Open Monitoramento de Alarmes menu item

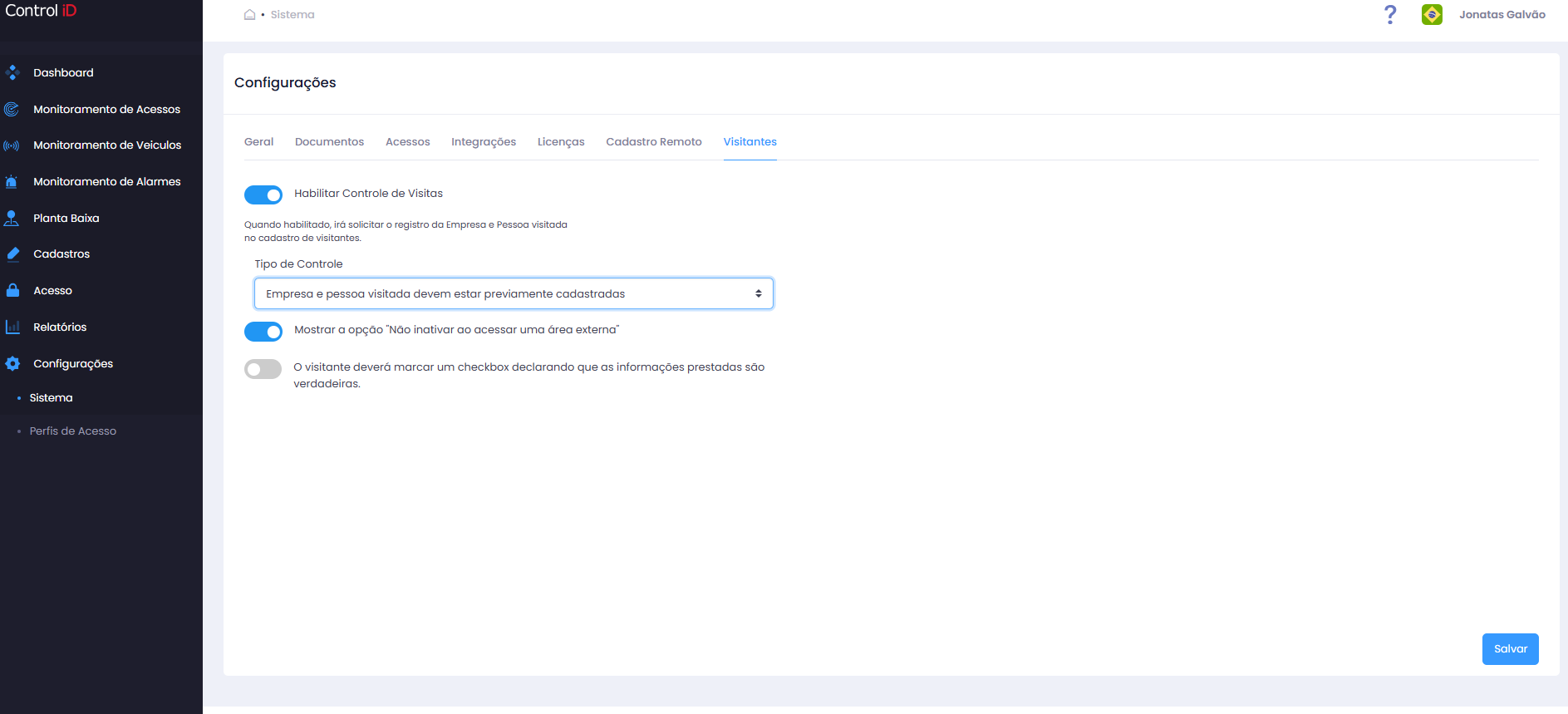coord(107,182)
